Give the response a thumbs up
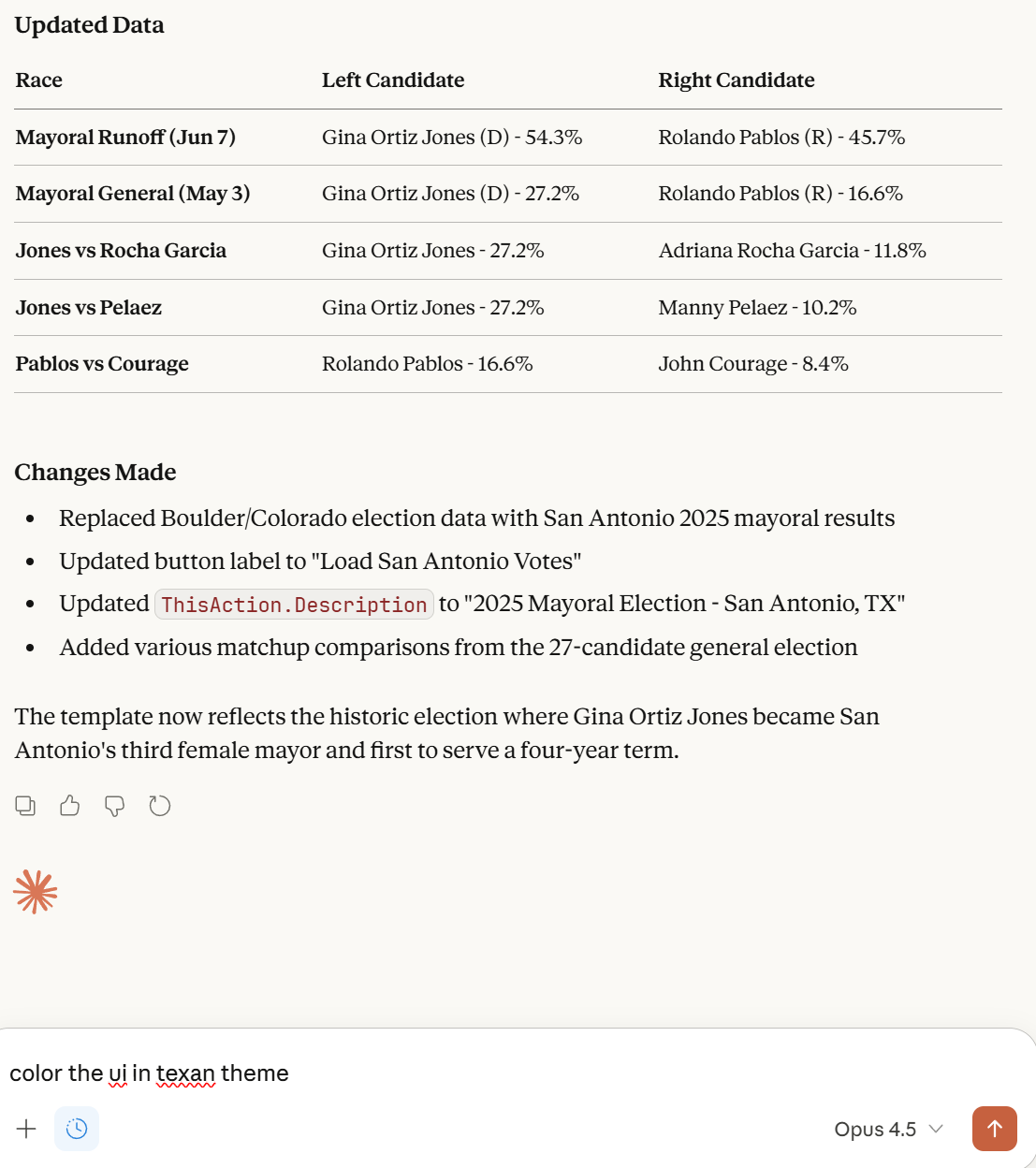The height and width of the screenshot is (1168, 1036). click(70, 806)
